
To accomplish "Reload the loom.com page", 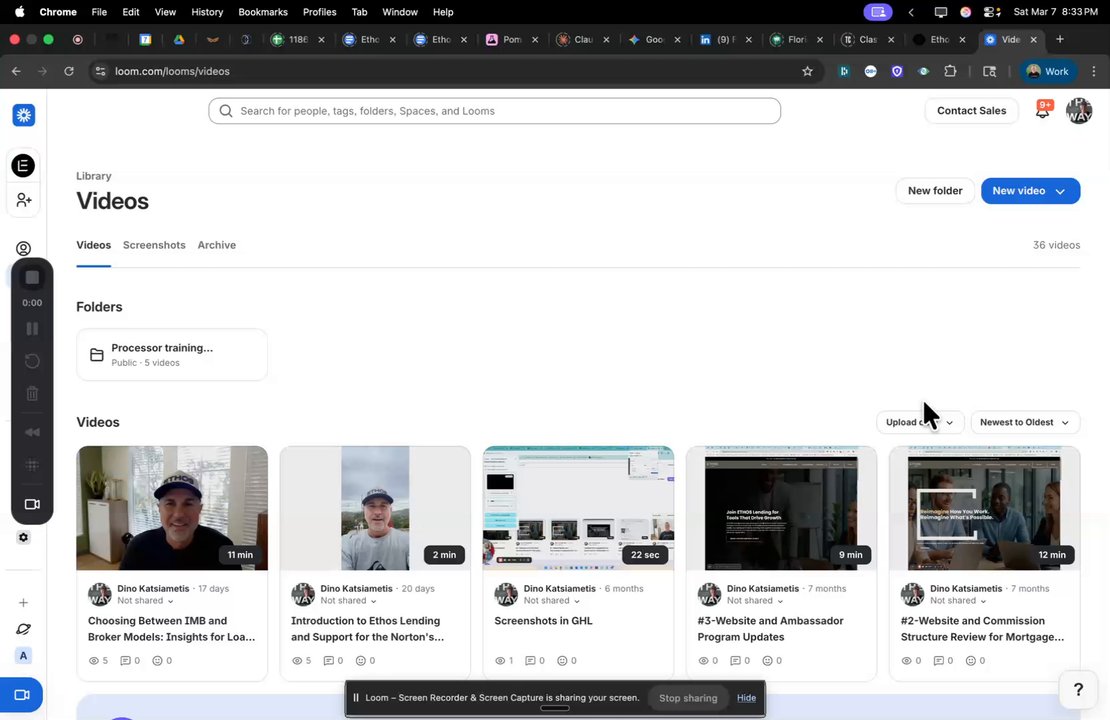I will [x=69, y=71].
